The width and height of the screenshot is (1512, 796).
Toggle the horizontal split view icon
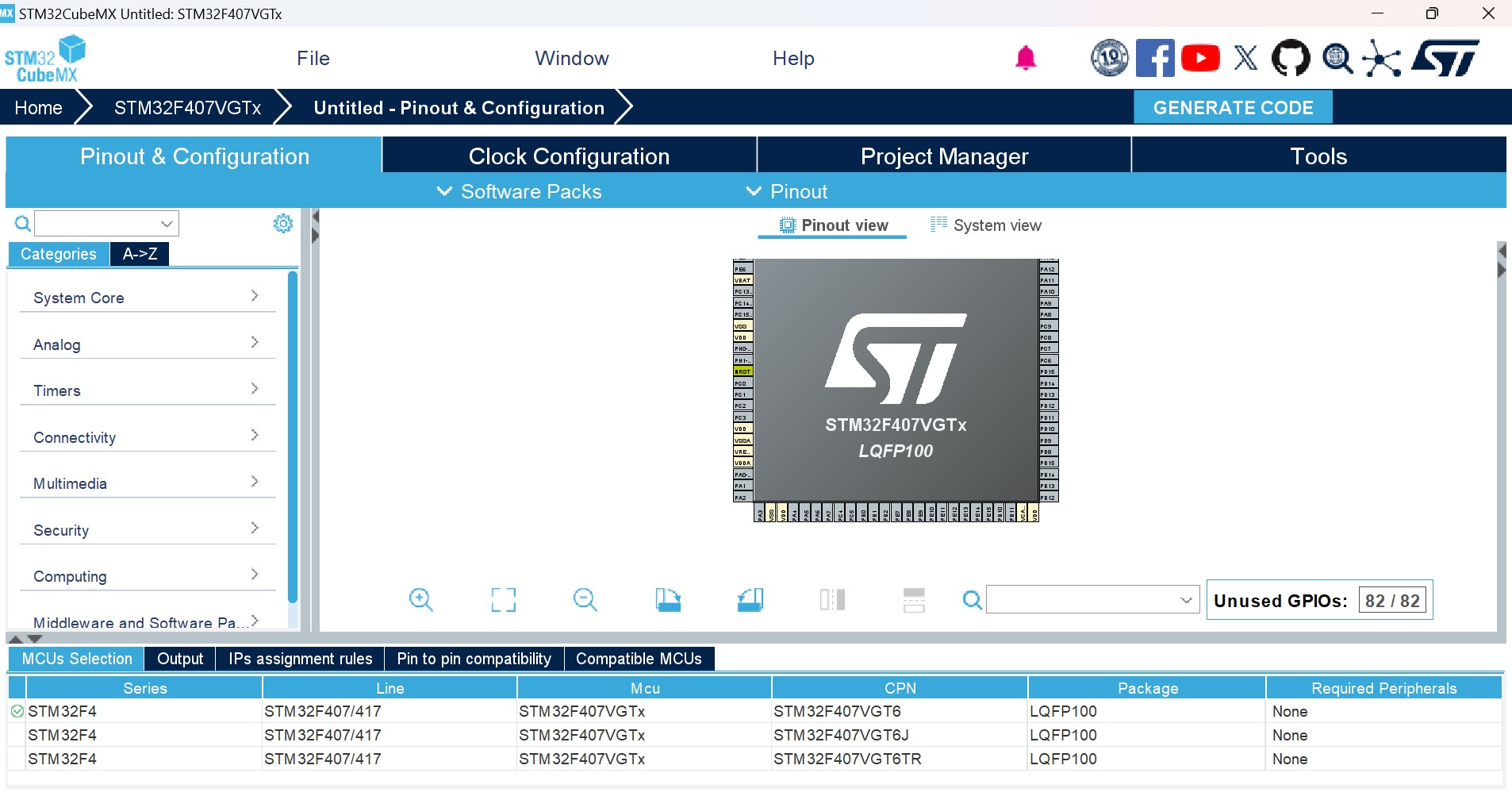tap(914, 600)
